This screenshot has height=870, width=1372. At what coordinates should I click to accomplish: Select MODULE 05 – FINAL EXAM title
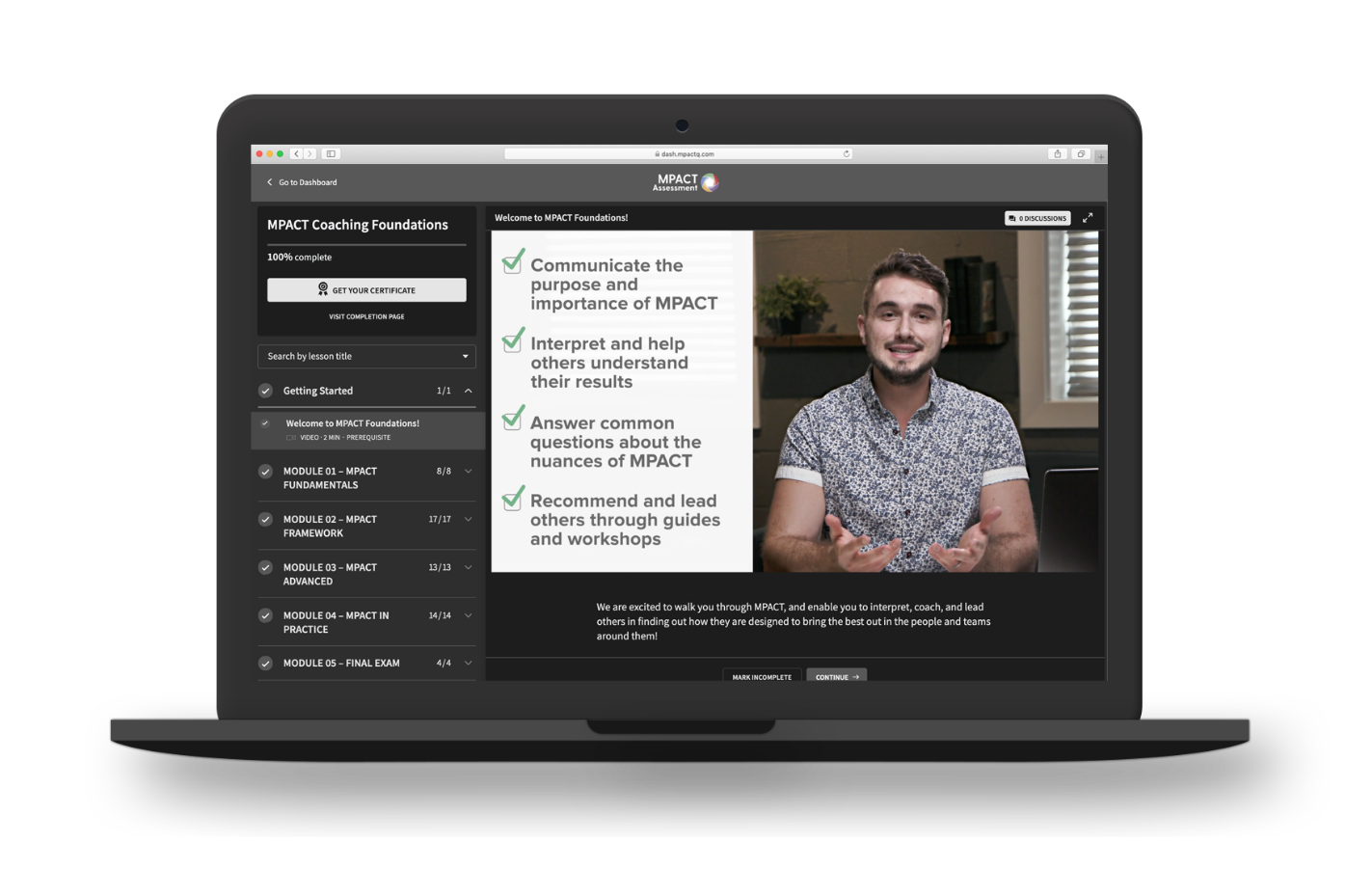[341, 664]
